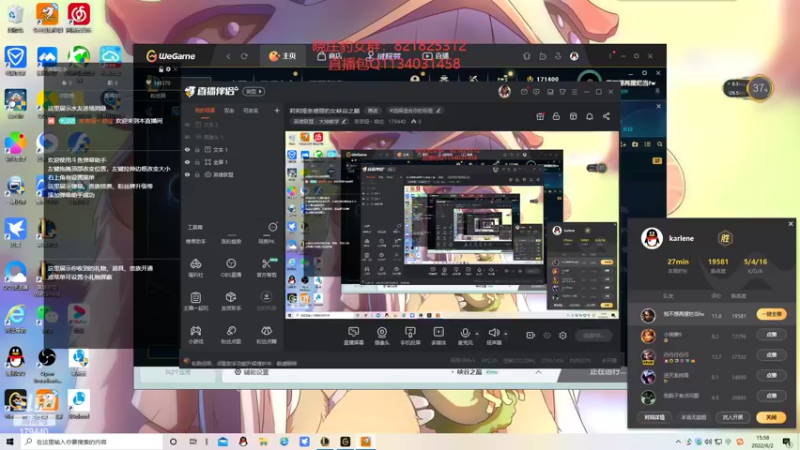800x450 pixels.
Task: Click the share icon above the preview
Action: click(x=606, y=116)
